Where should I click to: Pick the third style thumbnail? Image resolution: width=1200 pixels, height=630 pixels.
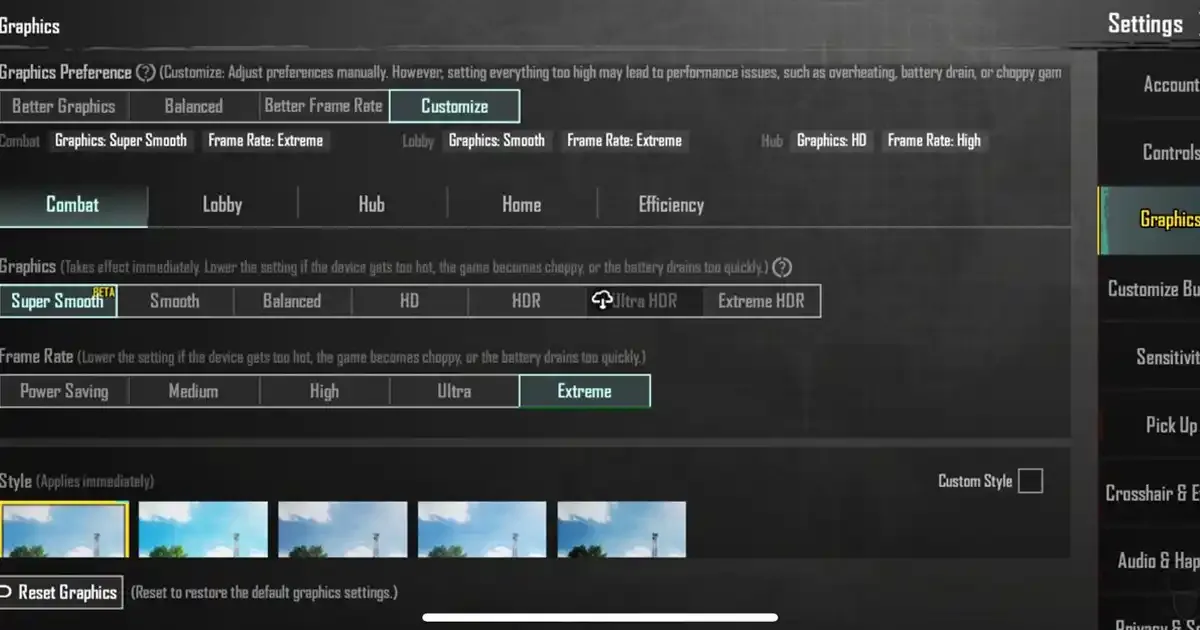[x=342, y=529]
